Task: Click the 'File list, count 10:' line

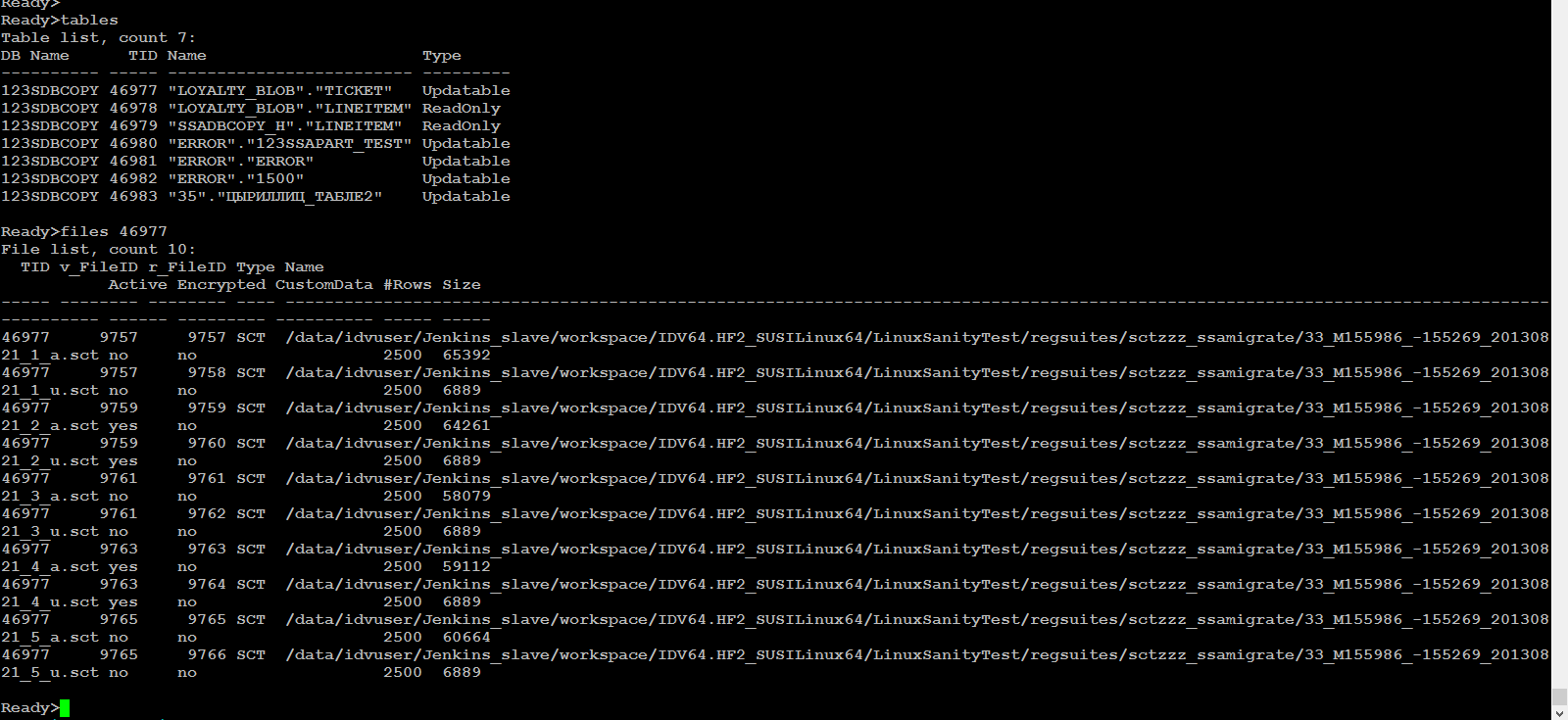Action: point(98,250)
